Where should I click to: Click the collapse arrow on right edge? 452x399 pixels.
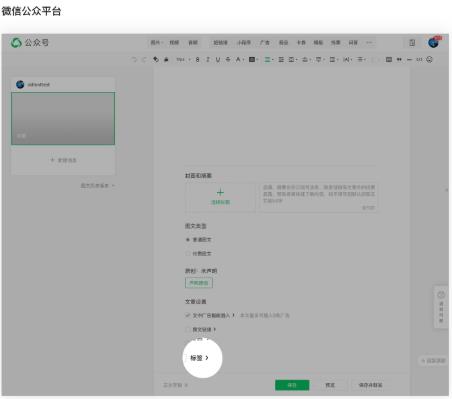tap(447, 190)
